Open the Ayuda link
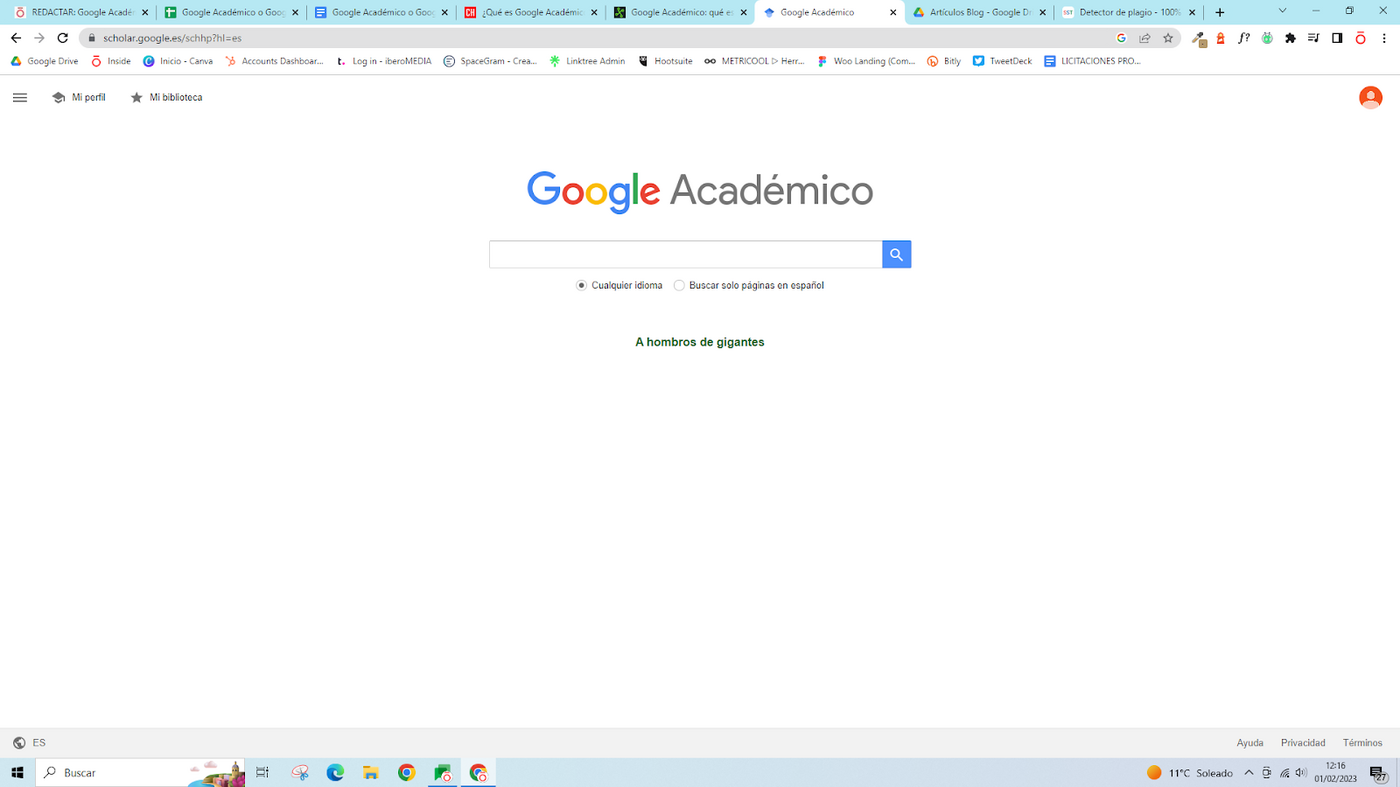The image size is (1400, 787). click(1250, 743)
